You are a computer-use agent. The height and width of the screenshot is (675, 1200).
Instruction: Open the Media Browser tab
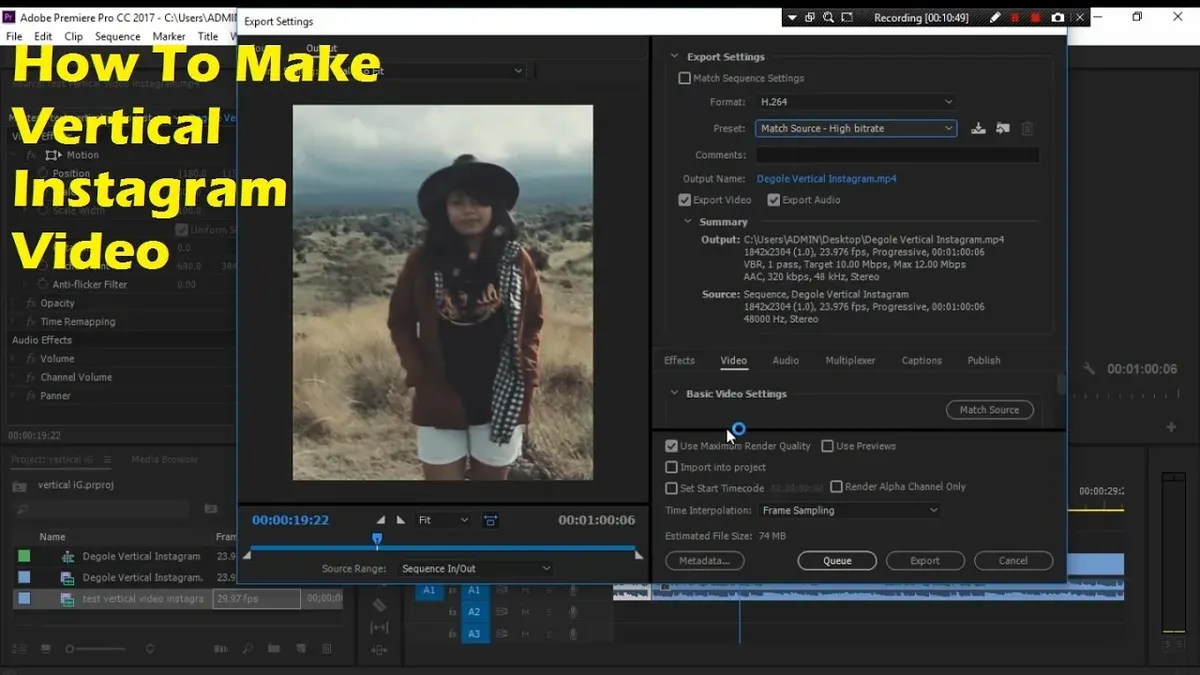(x=165, y=460)
